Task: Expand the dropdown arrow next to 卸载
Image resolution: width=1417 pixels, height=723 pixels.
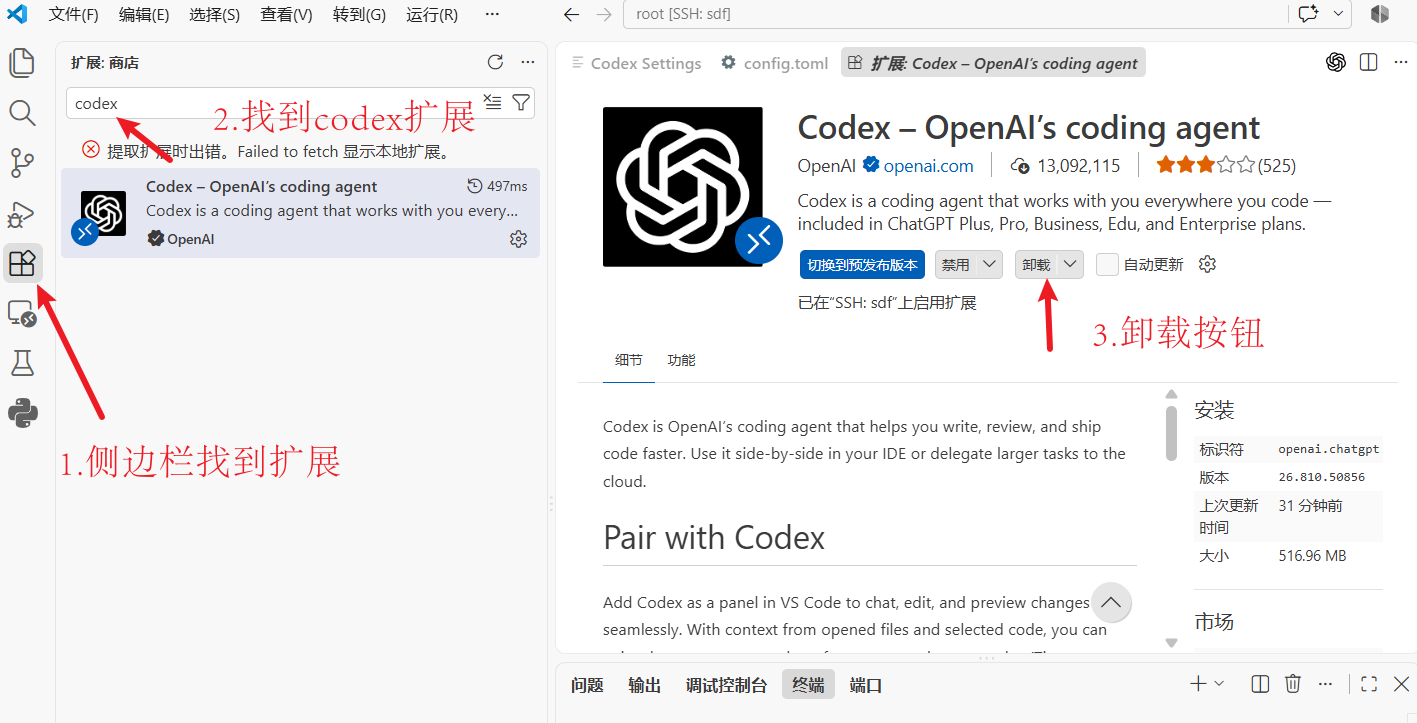Action: coord(1070,264)
